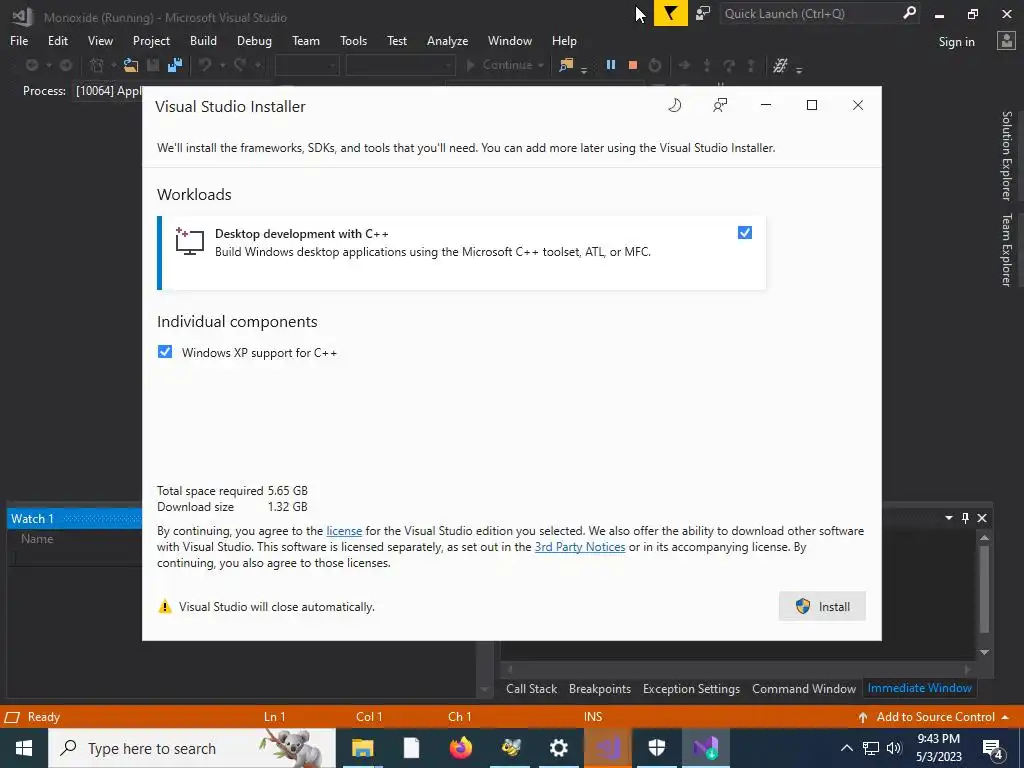This screenshot has width=1024, height=768.
Task: Click the Save disk icon in toolbar
Action: click(153, 65)
